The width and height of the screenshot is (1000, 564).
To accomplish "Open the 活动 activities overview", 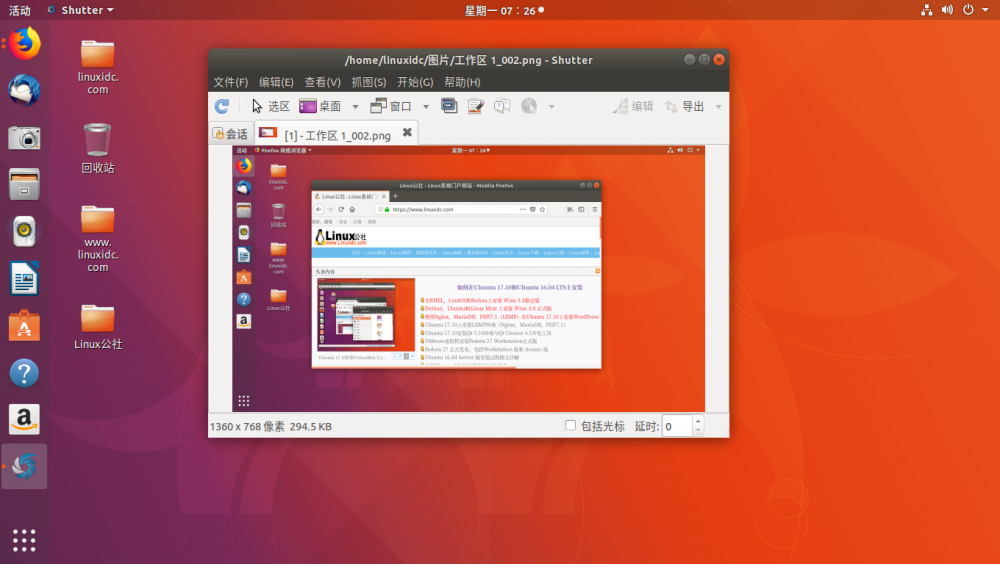I will [x=19, y=10].
